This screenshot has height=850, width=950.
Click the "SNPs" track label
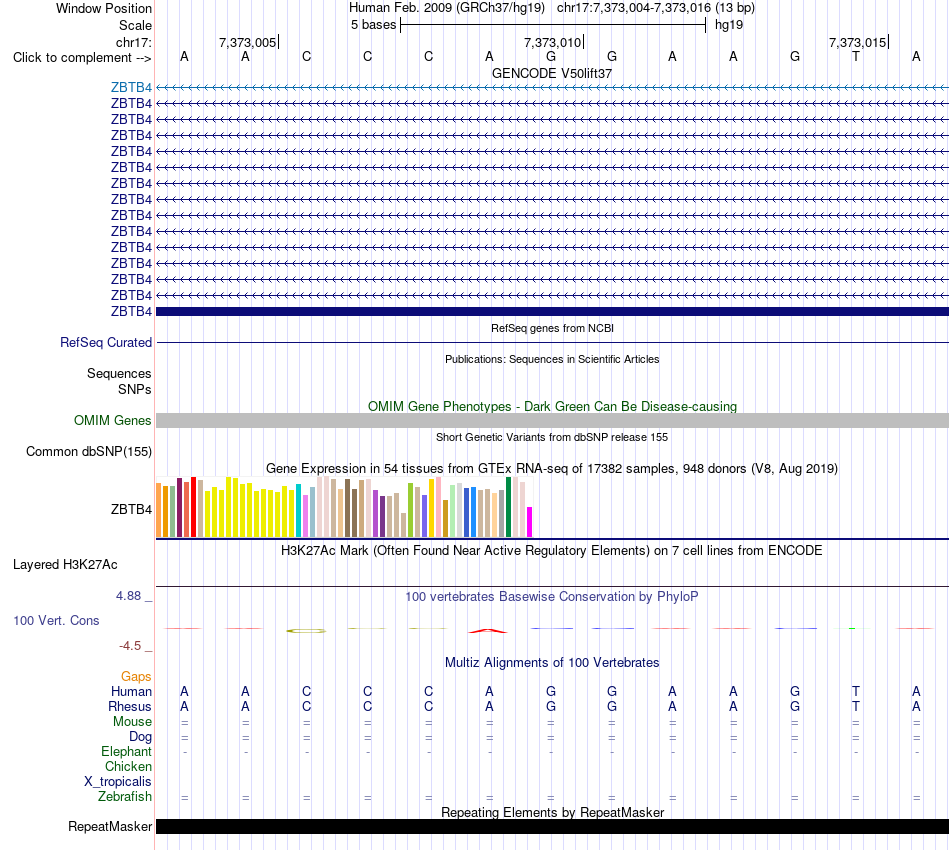pyautogui.click(x=135, y=390)
